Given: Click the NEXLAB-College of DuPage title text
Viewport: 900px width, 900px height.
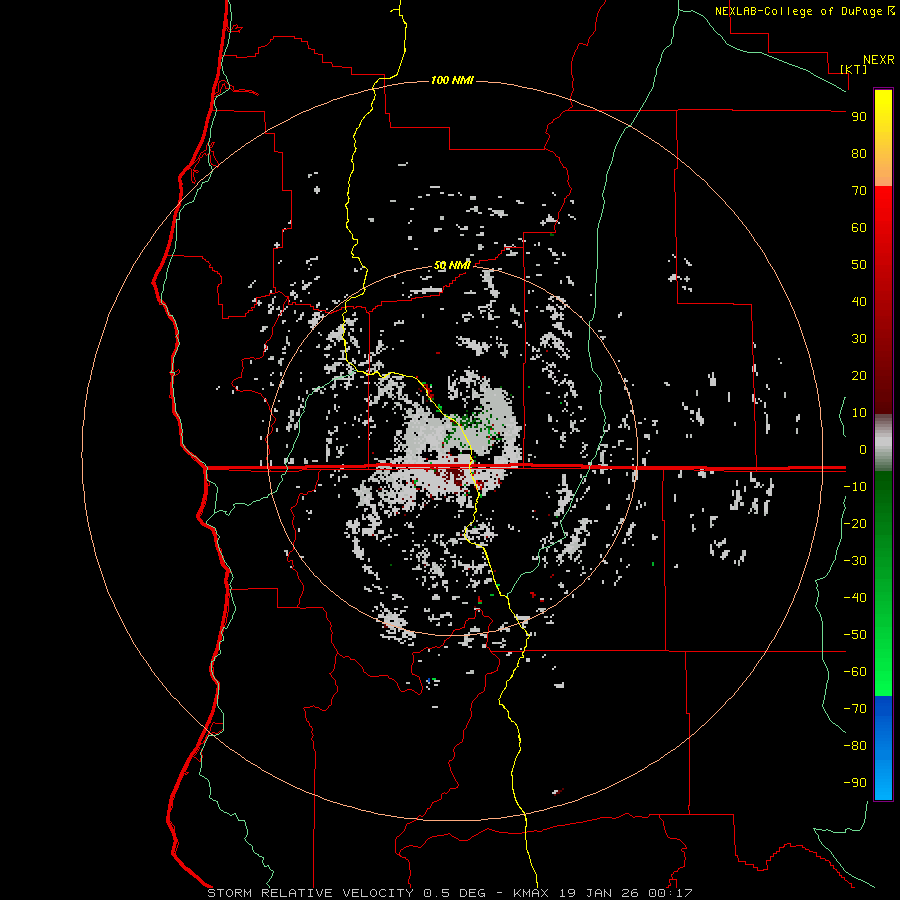Looking at the screenshot, I should (798, 11).
